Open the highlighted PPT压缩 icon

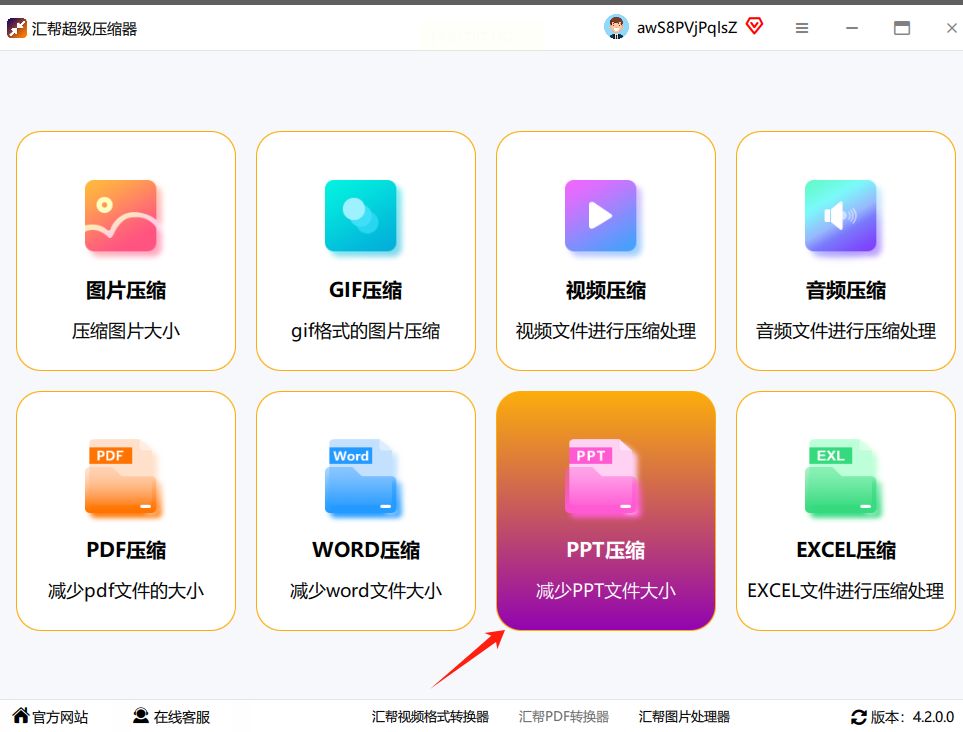tap(601, 477)
